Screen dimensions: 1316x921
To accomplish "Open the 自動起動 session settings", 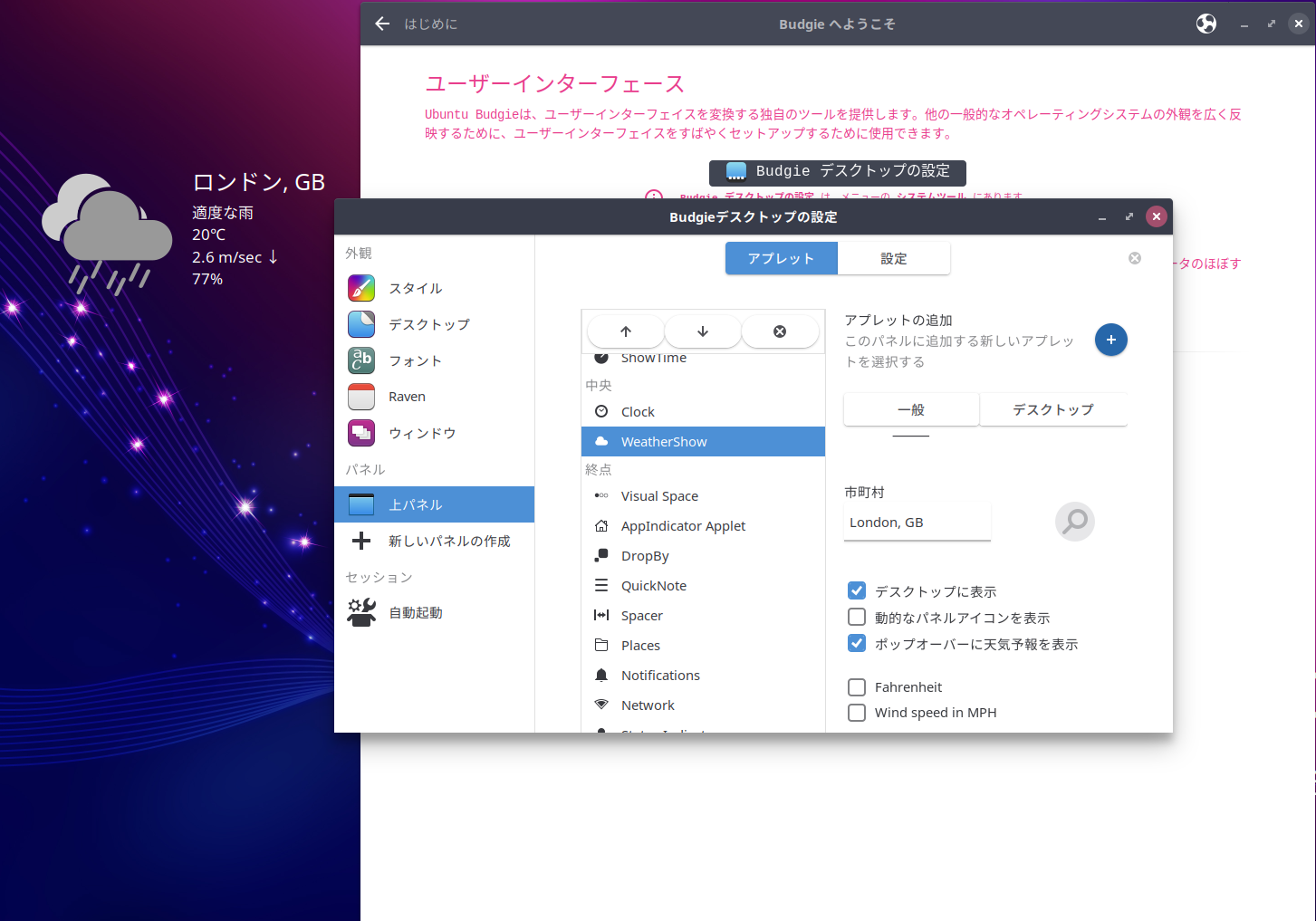I will tap(434, 613).
